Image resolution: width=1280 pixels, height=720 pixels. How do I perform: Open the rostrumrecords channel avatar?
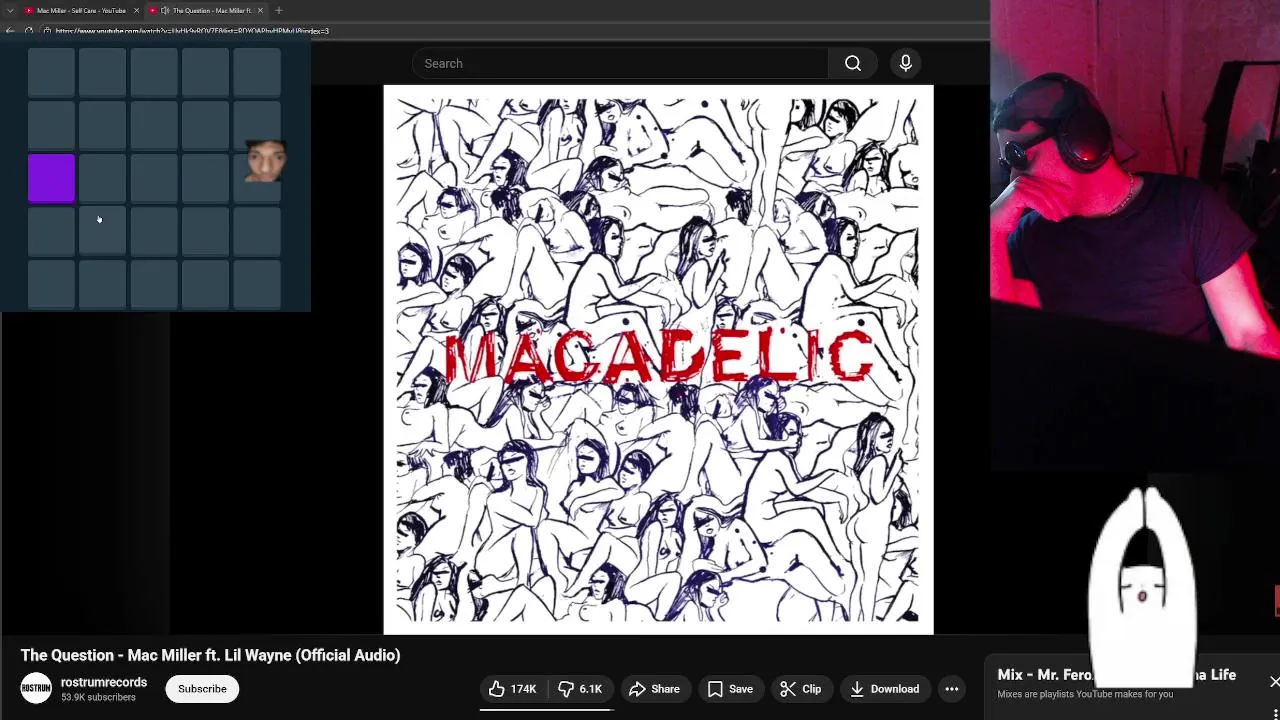(x=36, y=688)
